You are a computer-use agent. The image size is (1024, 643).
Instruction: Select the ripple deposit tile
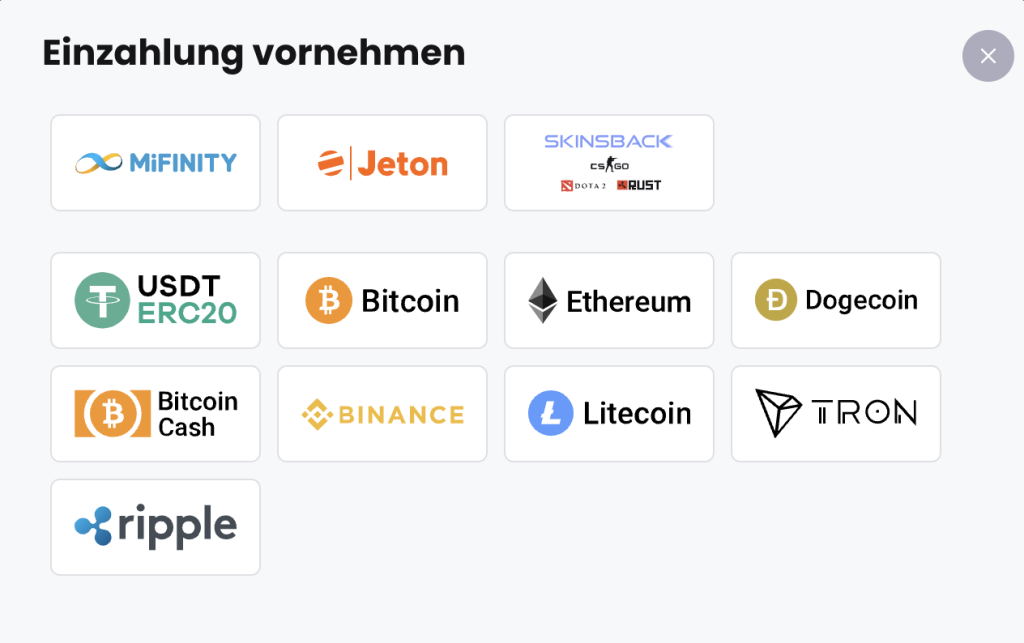(155, 527)
